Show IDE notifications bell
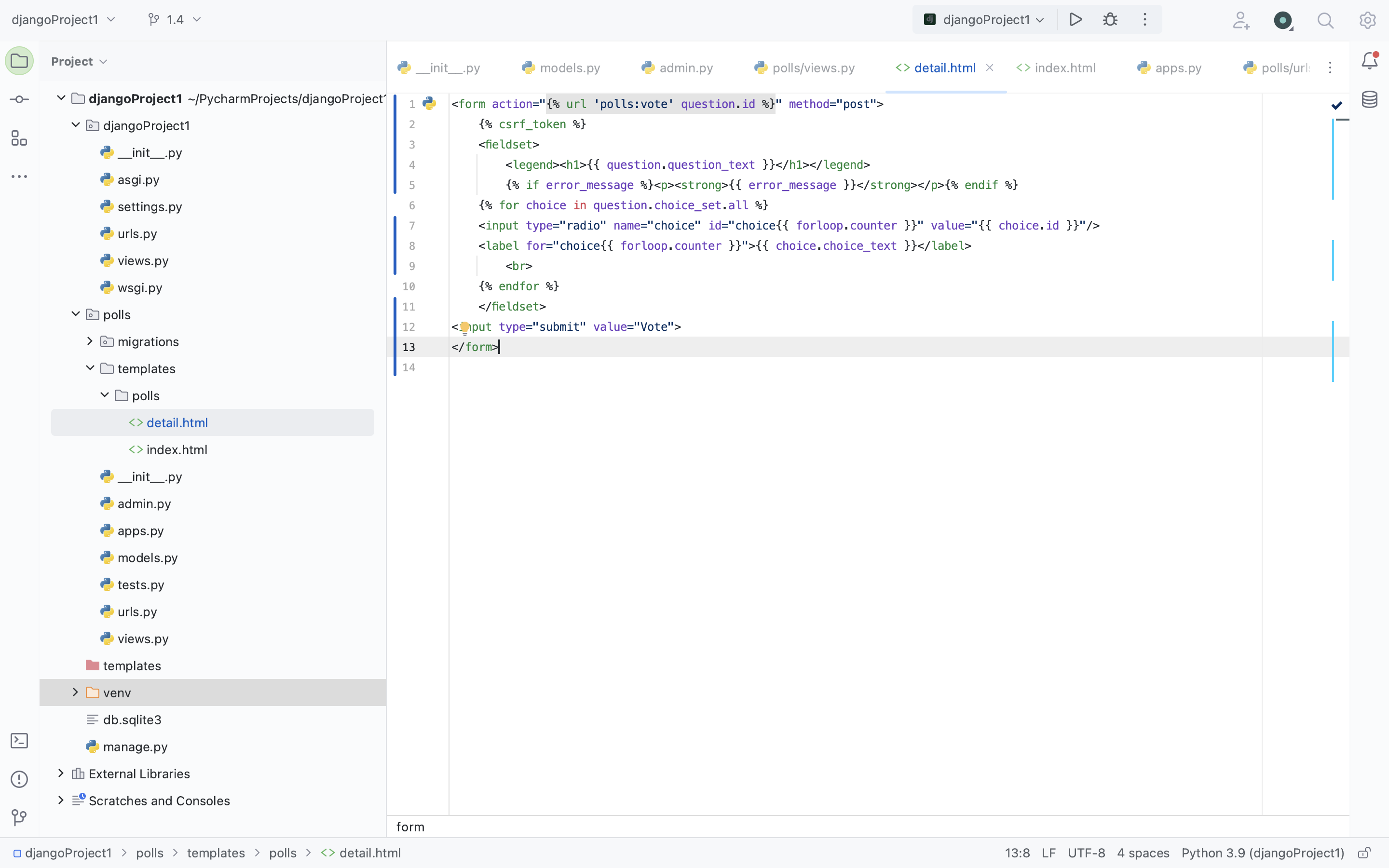 pyautogui.click(x=1370, y=61)
